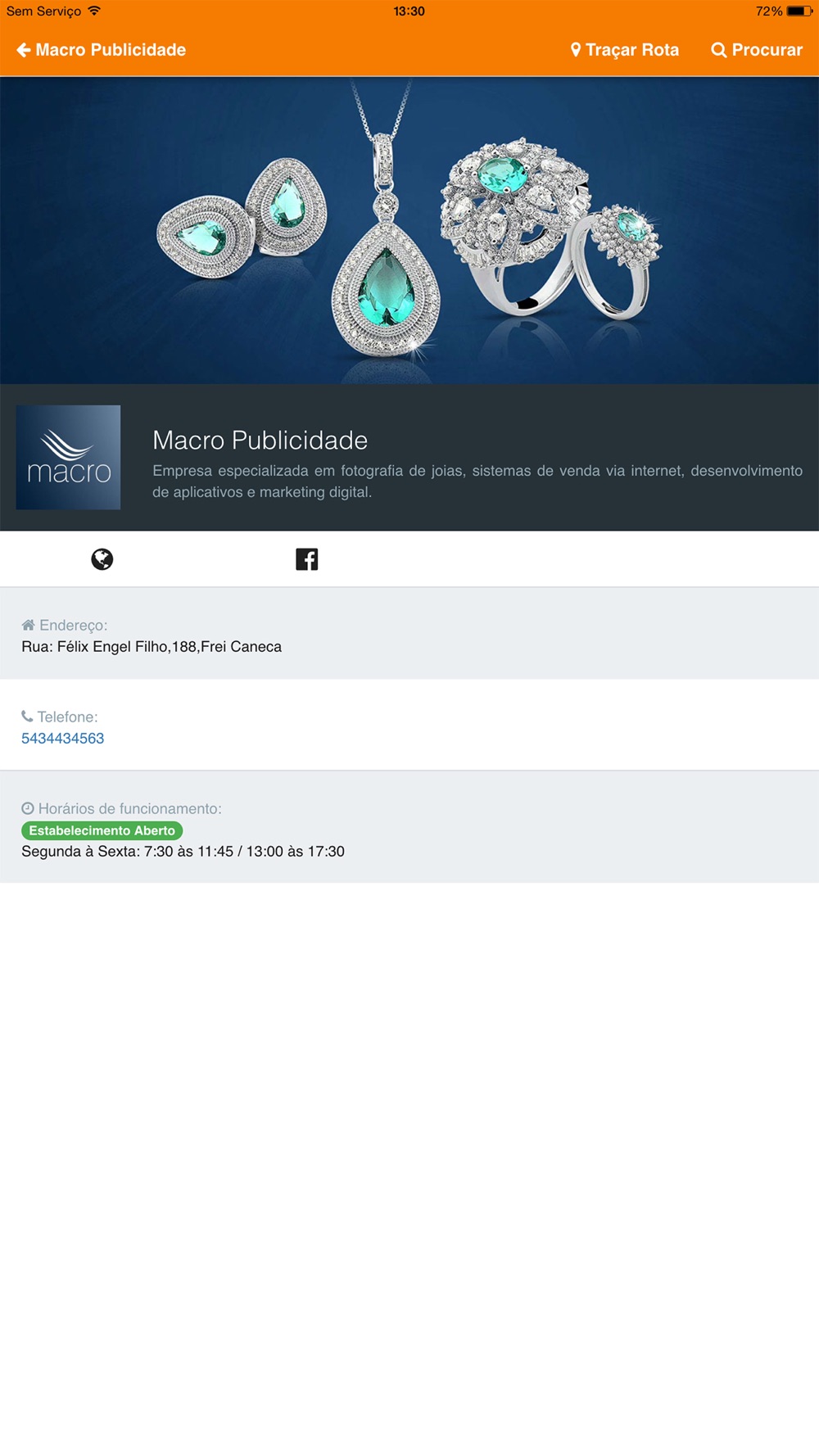The height and width of the screenshot is (1456, 819).
Task: Tap the macro company logo thumbnail
Action: 69,458
